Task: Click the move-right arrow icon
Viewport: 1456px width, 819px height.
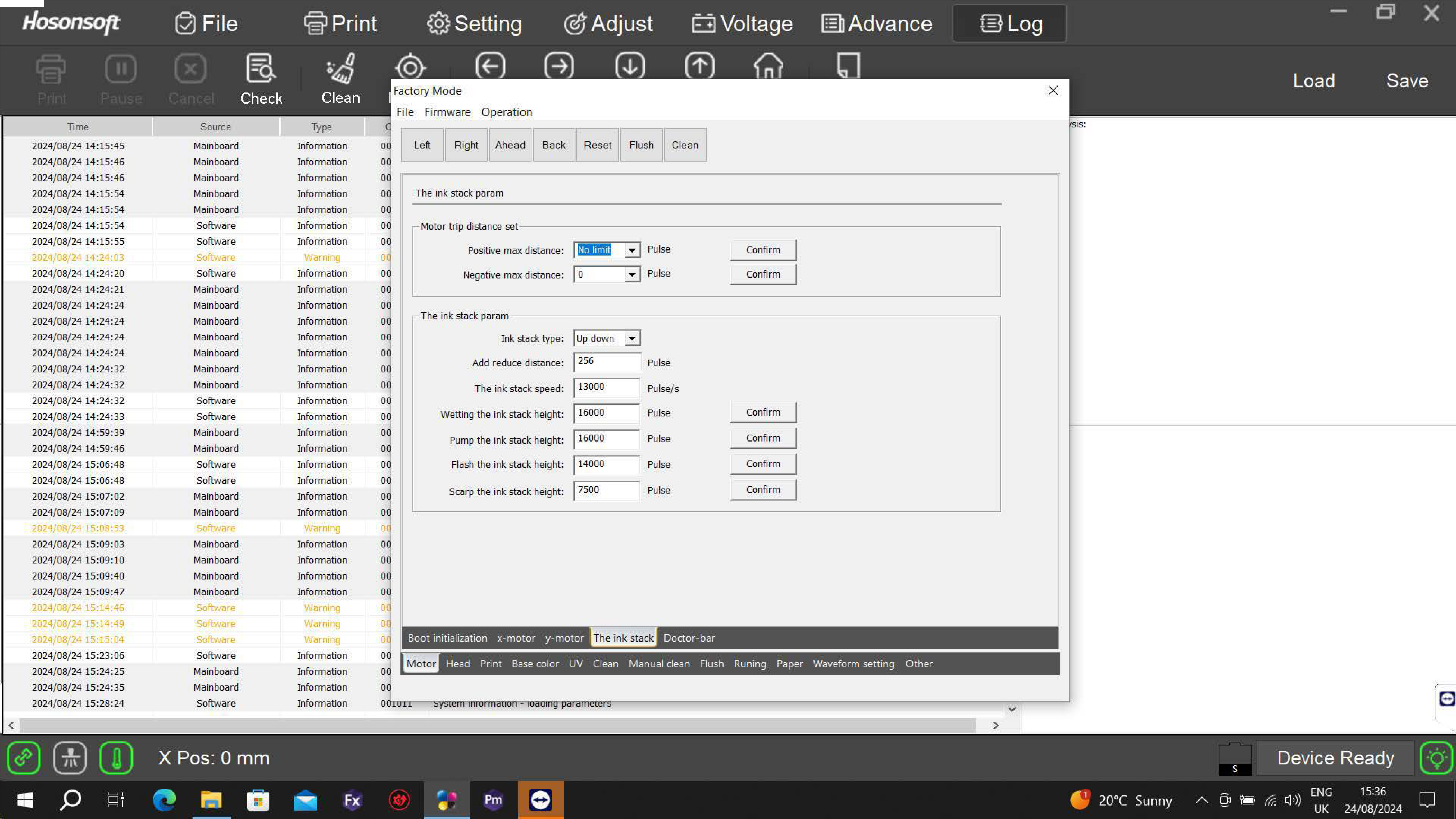Action: pos(559,66)
